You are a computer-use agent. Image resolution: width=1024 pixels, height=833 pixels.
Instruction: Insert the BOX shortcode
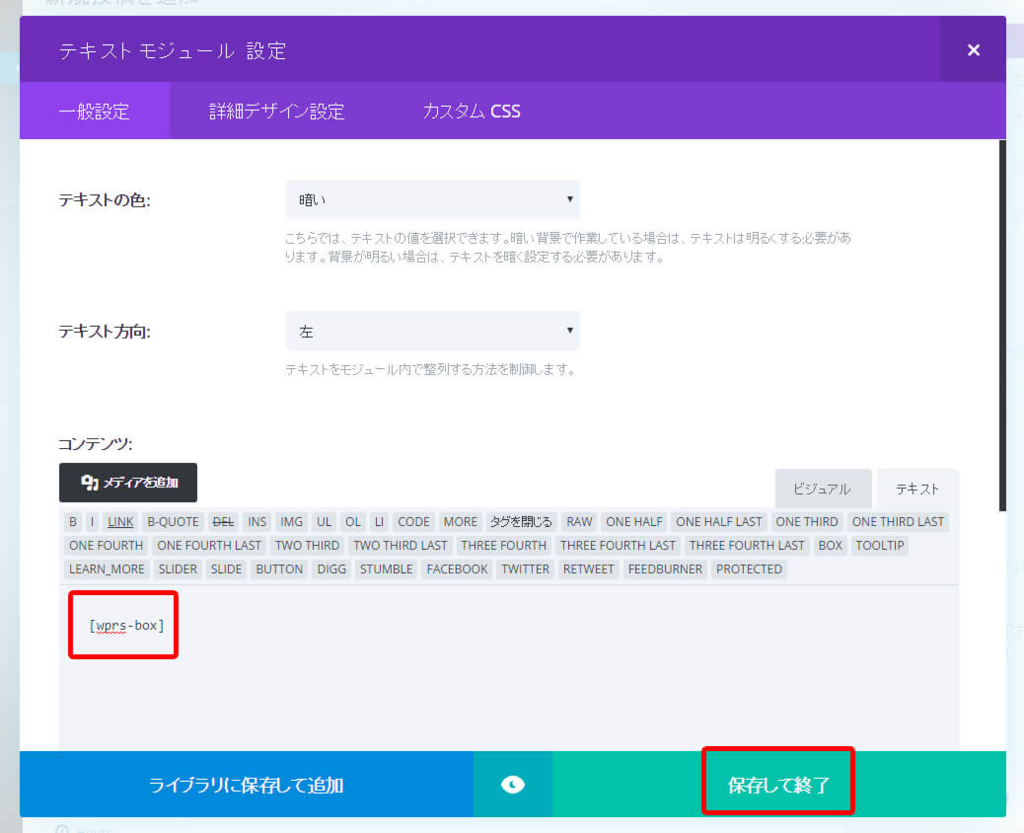(831, 545)
